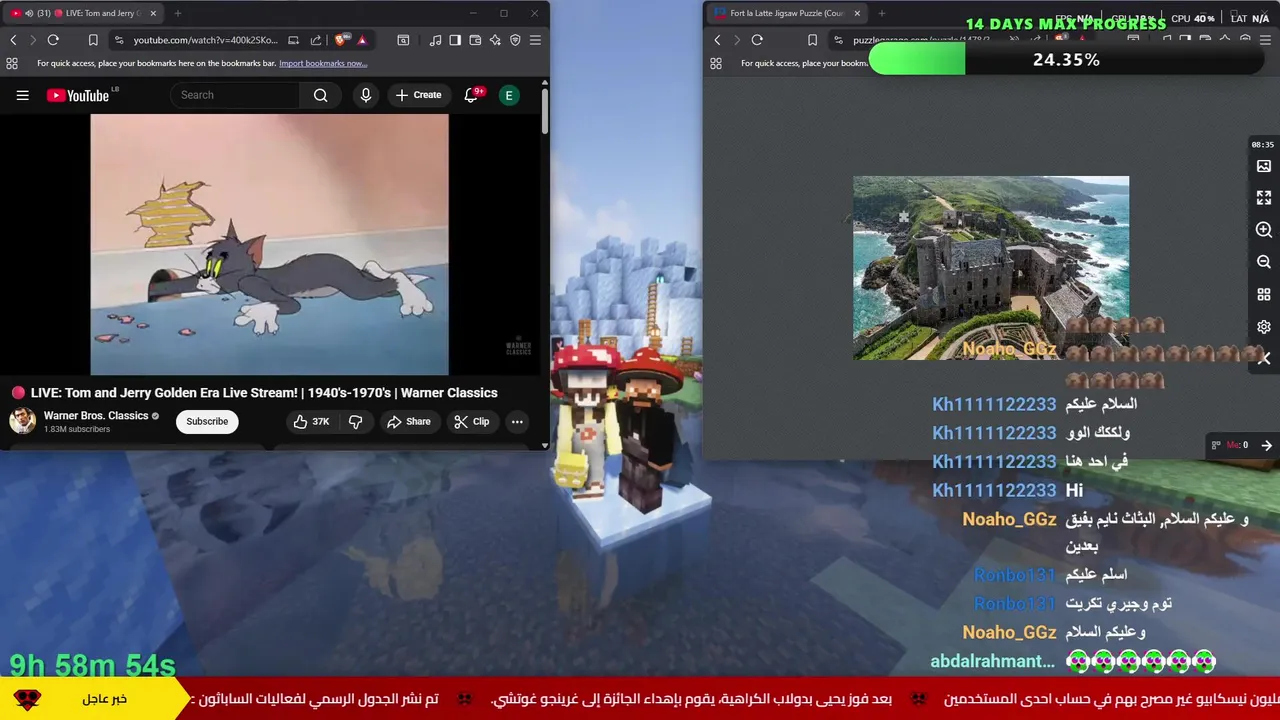Click Import bookmarks now link
The width and height of the screenshot is (1280, 720).
[323, 63]
